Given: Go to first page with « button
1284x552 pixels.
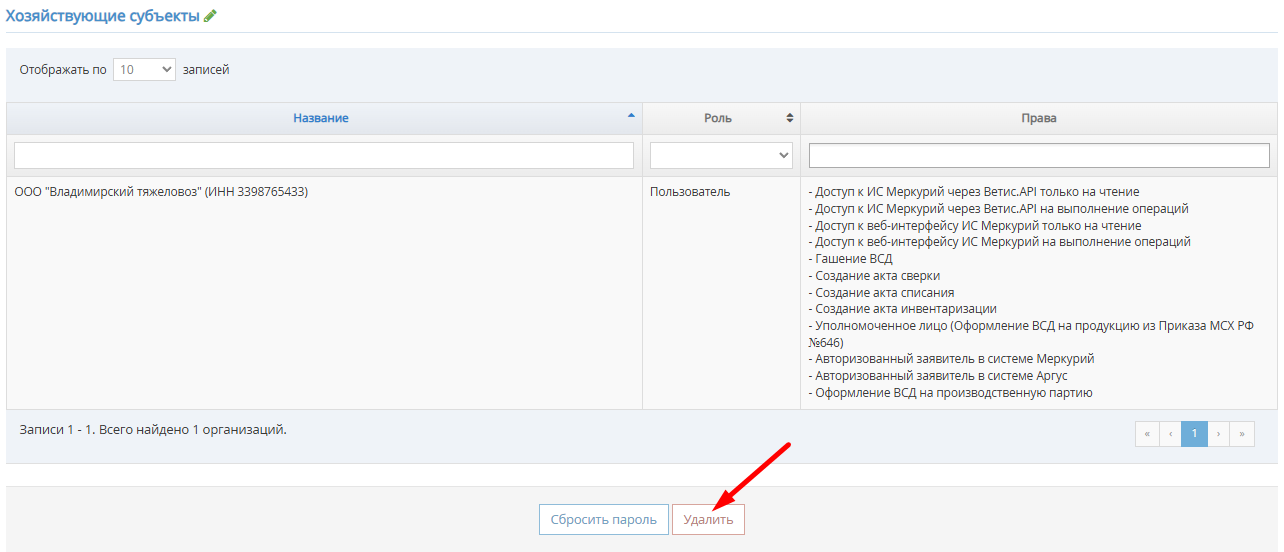Looking at the screenshot, I should click(1147, 433).
